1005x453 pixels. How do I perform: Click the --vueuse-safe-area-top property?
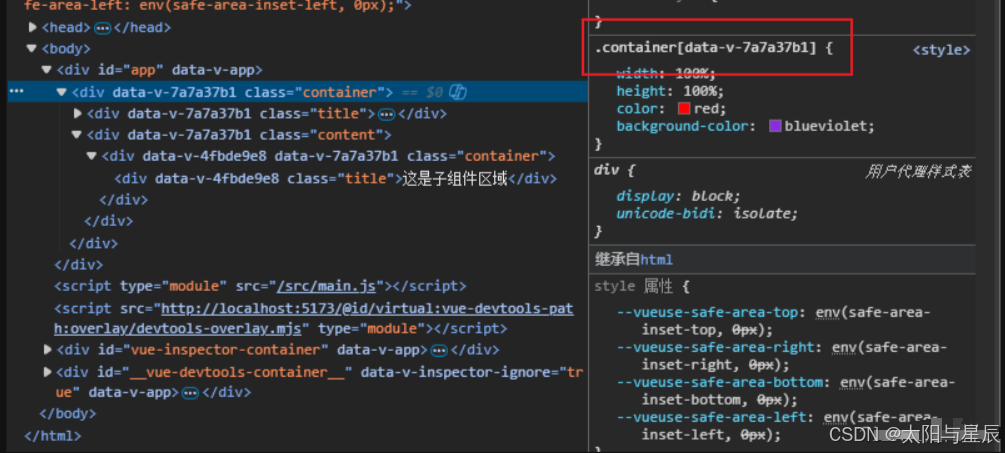pos(710,313)
